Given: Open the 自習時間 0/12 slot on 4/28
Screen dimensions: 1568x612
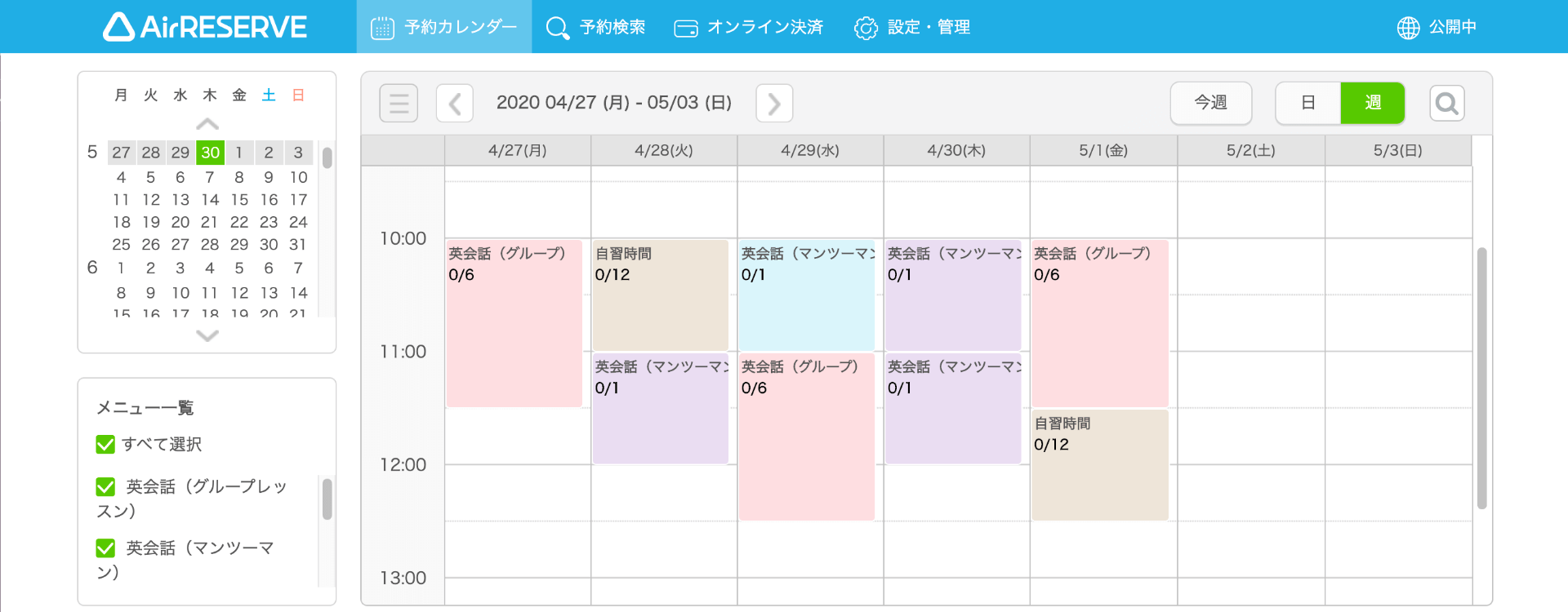Looking at the screenshot, I should 660,294.
